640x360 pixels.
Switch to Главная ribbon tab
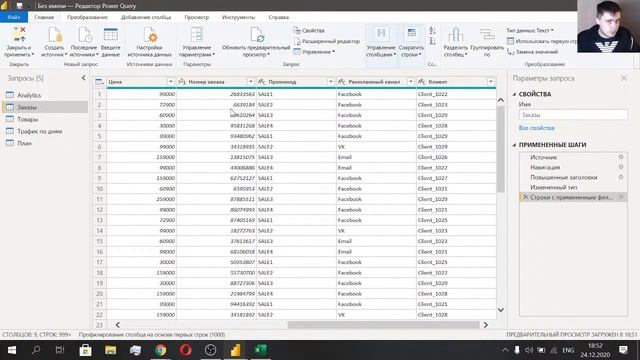[44, 17]
